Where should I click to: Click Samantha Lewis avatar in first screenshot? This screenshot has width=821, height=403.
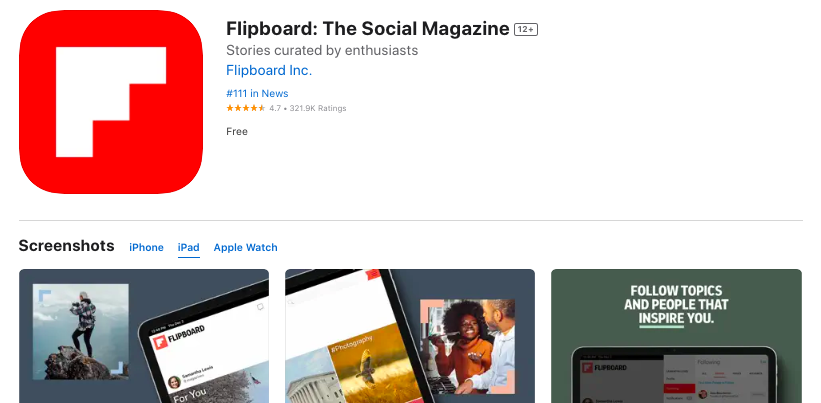(174, 383)
